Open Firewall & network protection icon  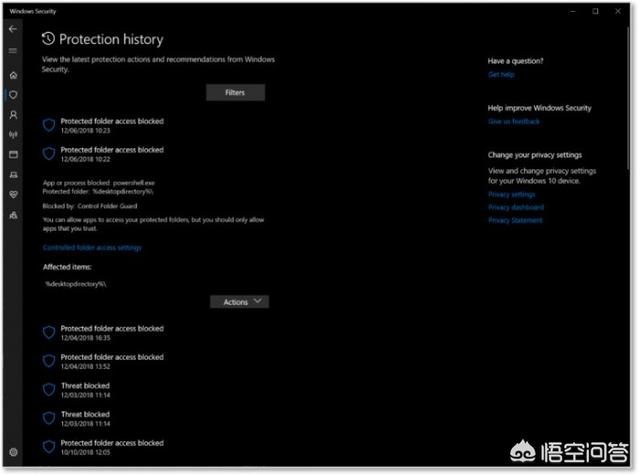point(13,135)
